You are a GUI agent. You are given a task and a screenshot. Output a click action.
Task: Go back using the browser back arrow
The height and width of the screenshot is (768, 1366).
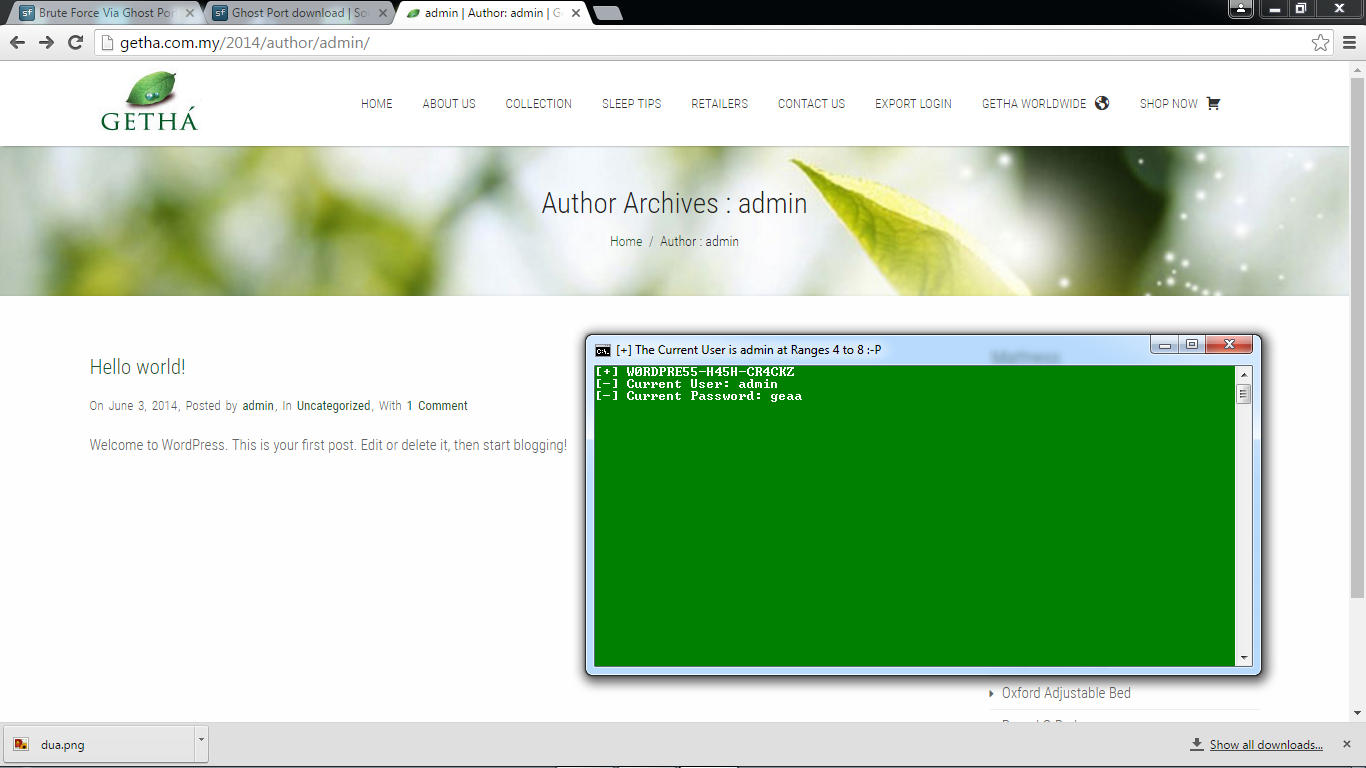(x=17, y=43)
